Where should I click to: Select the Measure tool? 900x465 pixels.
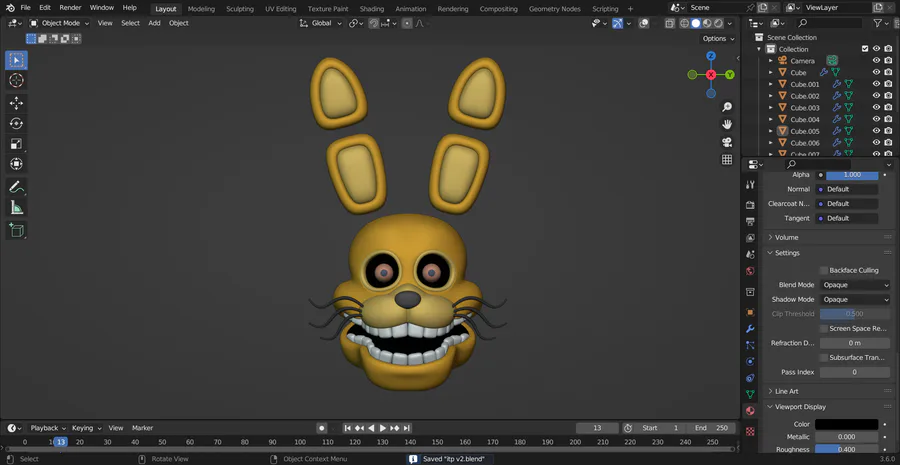tap(17, 207)
